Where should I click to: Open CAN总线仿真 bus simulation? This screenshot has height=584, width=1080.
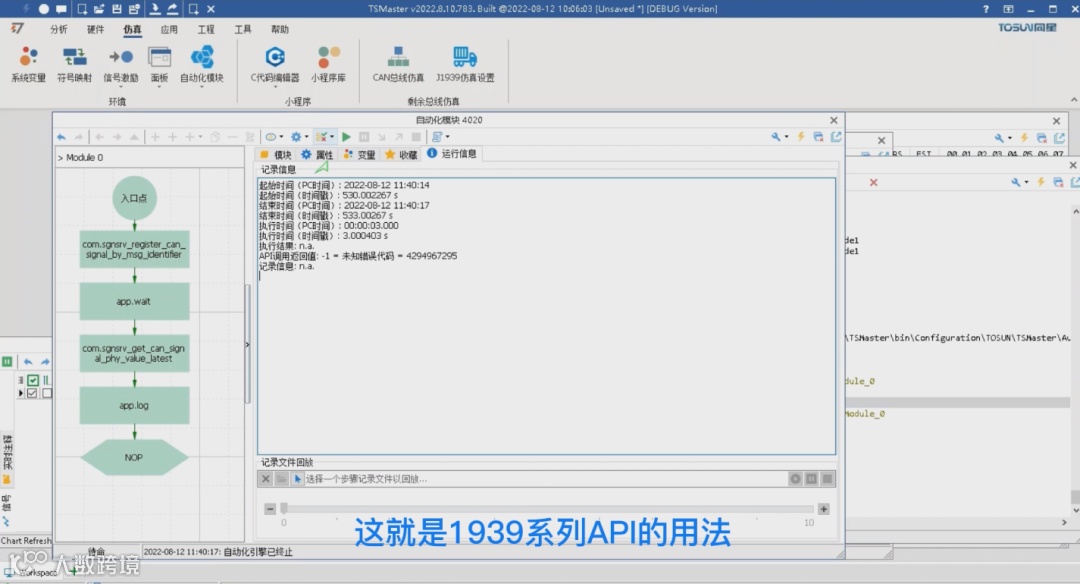click(x=398, y=64)
